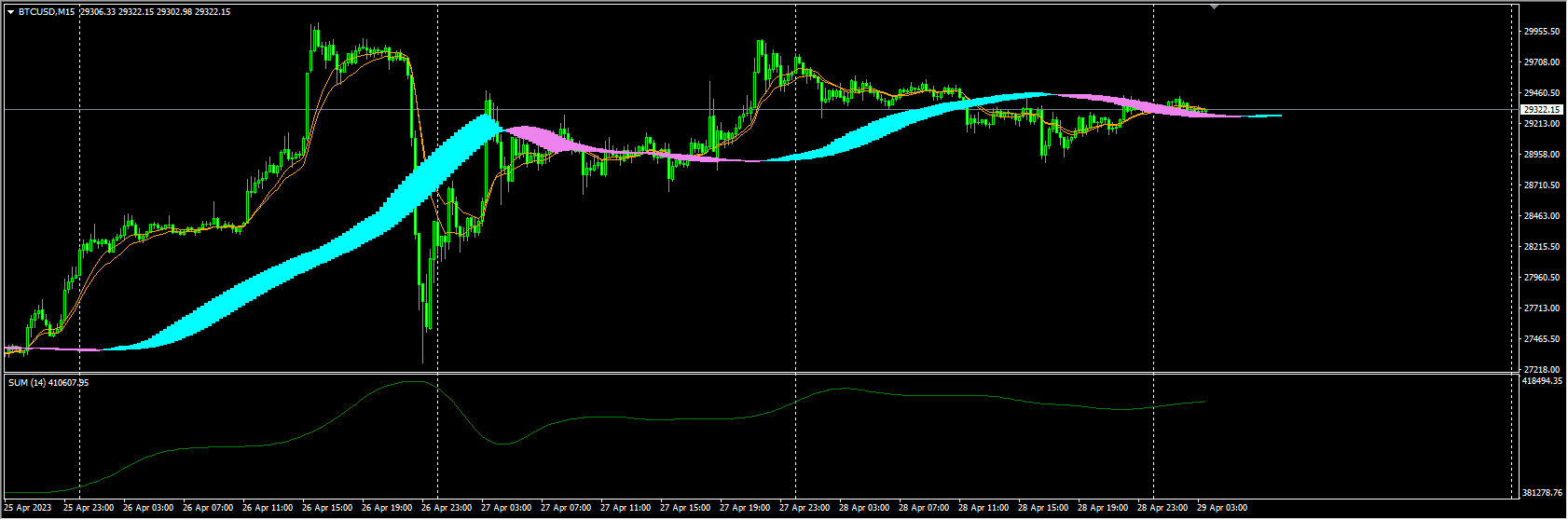
Task: Click price scale value 28710.50
Action: (1542, 185)
